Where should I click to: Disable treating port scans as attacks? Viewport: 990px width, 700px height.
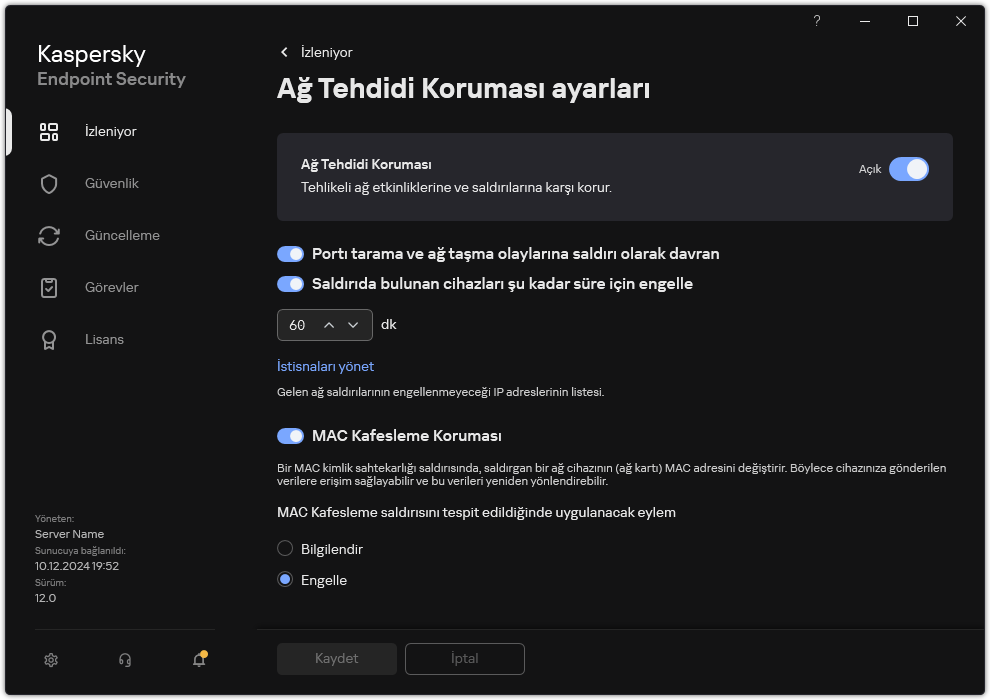pyautogui.click(x=290, y=253)
